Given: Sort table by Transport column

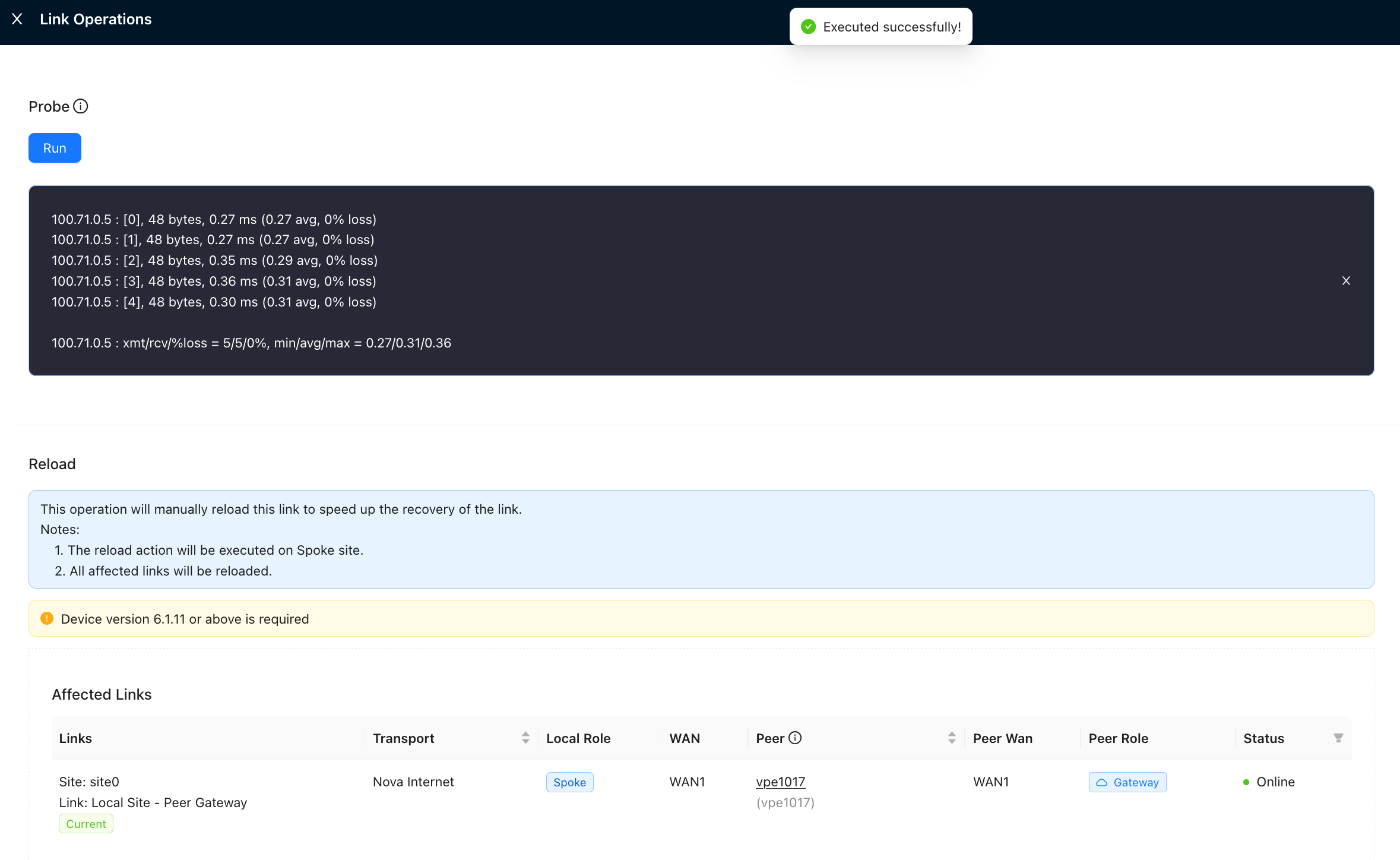Looking at the screenshot, I should pyautogui.click(x=525, y=738).
